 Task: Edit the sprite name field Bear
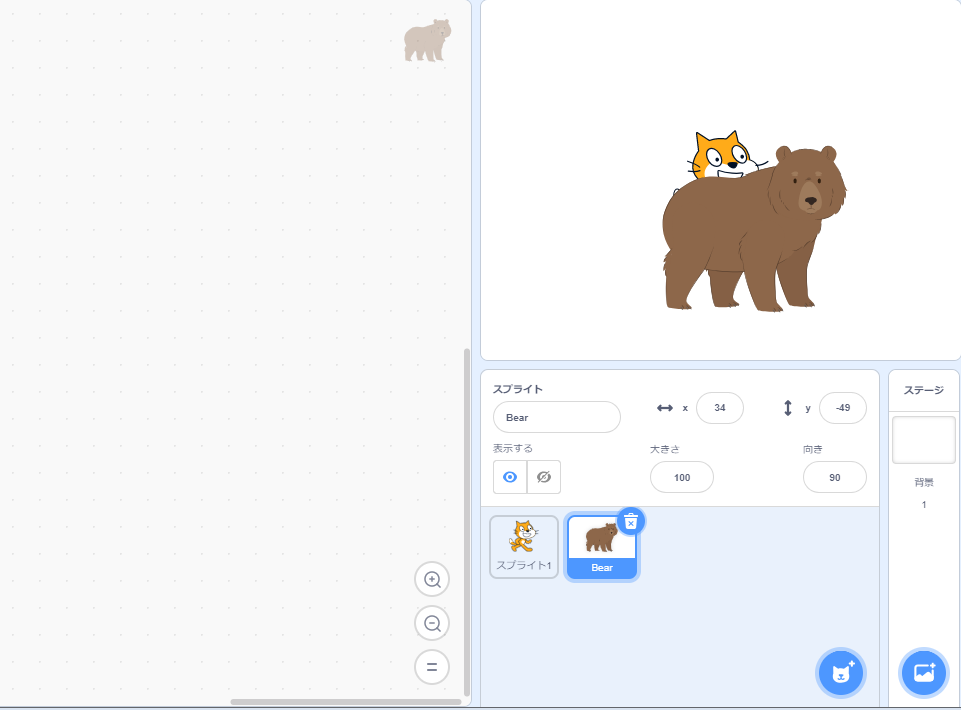556,417
